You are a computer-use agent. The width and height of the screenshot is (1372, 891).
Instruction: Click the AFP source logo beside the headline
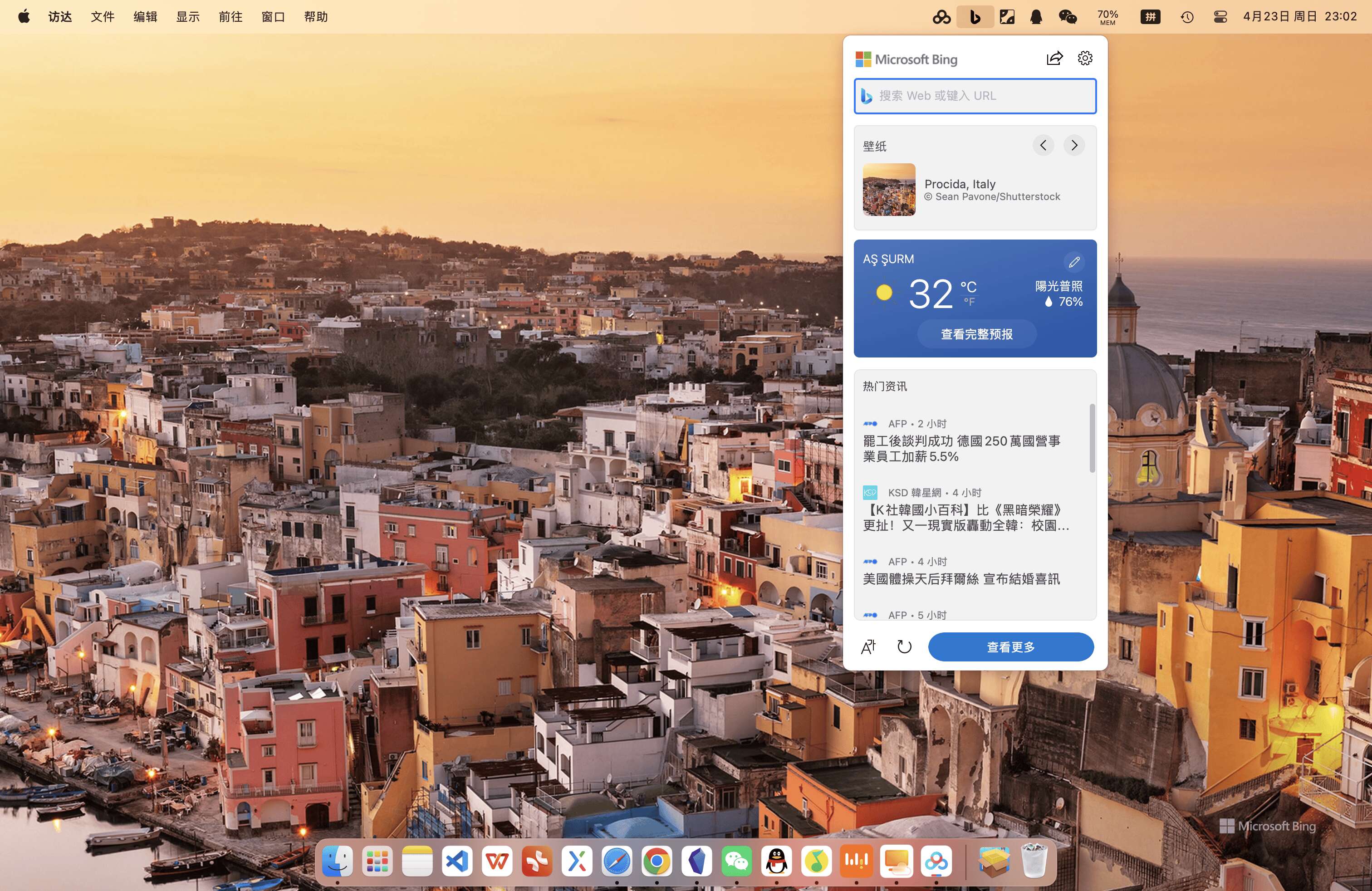870,423
